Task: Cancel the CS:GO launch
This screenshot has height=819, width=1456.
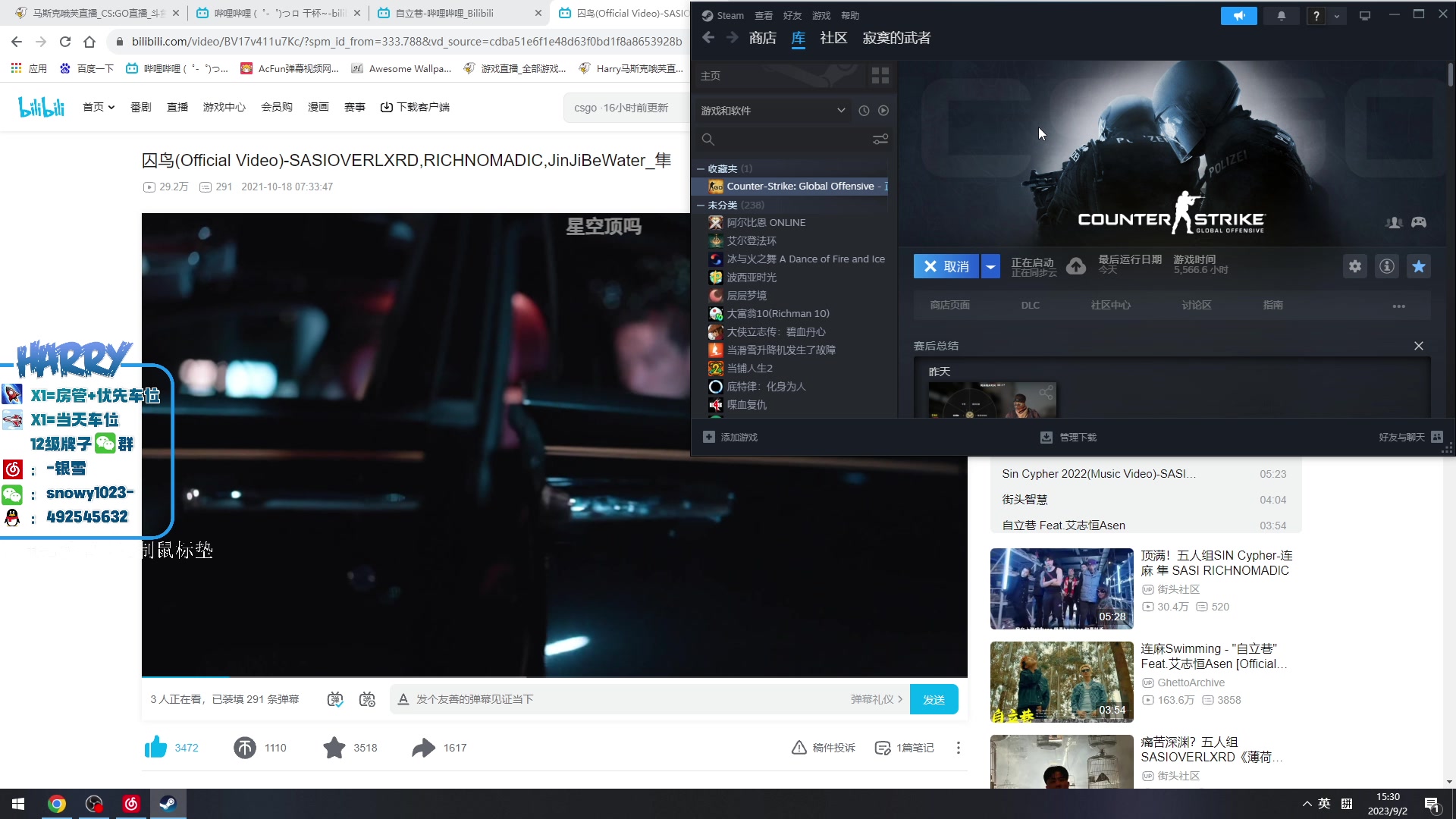Action: (946, 266)
